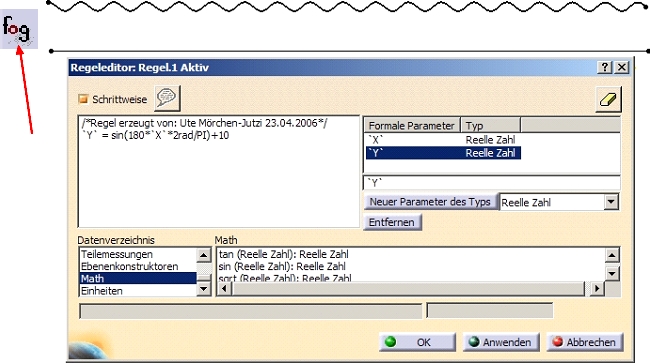650x363 pixels.
Task: Click the Datenverzeichnis list down arrow
Action: [x=203, y=288]
